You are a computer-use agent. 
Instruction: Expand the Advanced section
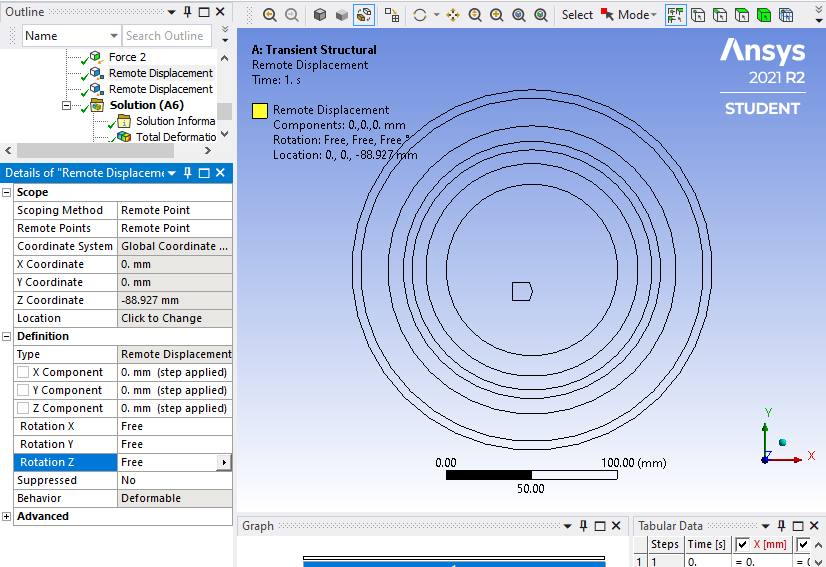tap(7, 516)
